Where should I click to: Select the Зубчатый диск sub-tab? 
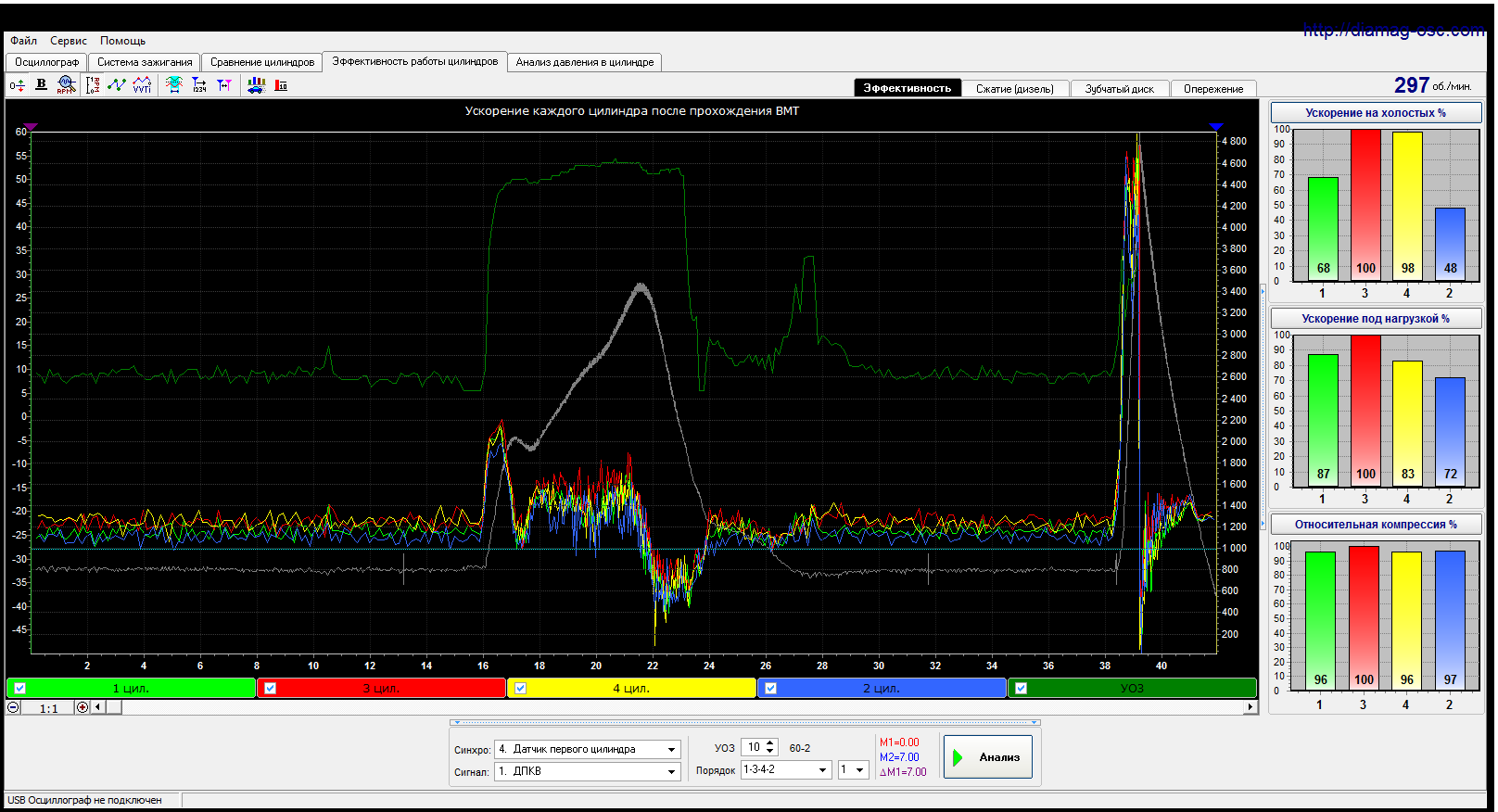[1120, 89]
